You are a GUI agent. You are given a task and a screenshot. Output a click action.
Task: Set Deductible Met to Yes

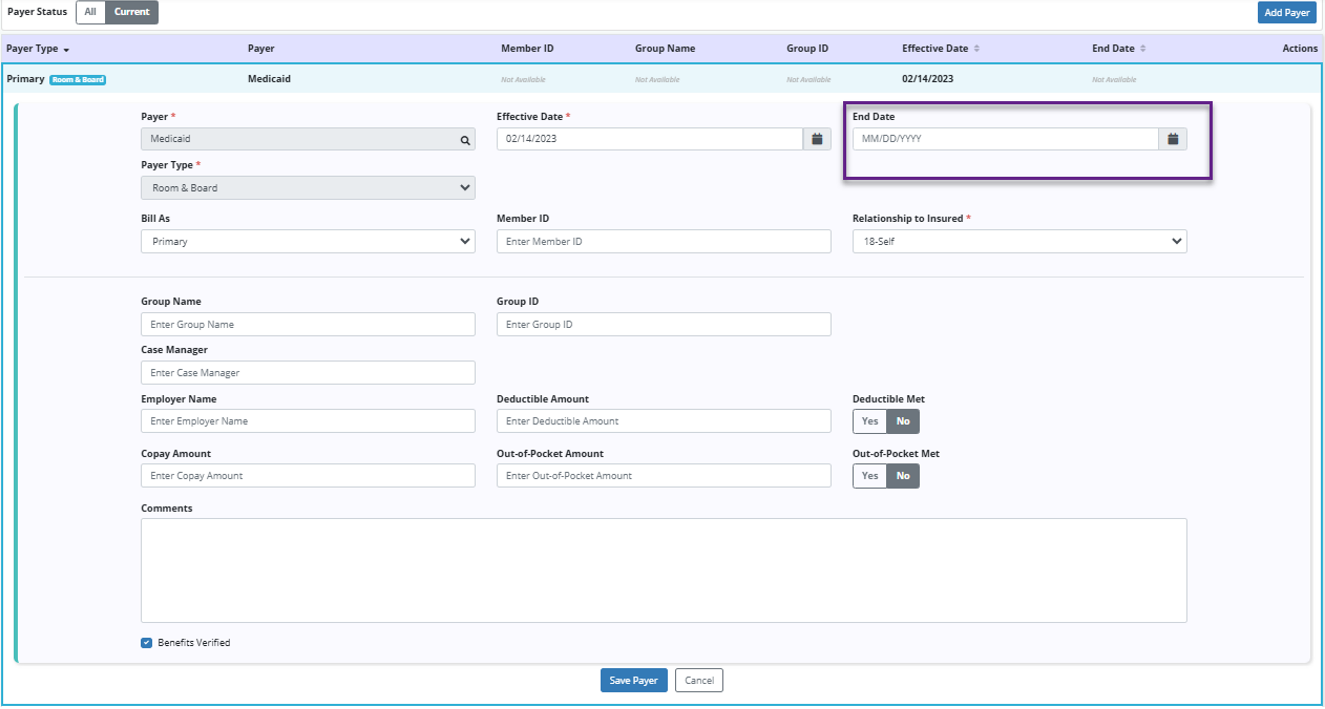pyautogui.click(x=870, y=421)
